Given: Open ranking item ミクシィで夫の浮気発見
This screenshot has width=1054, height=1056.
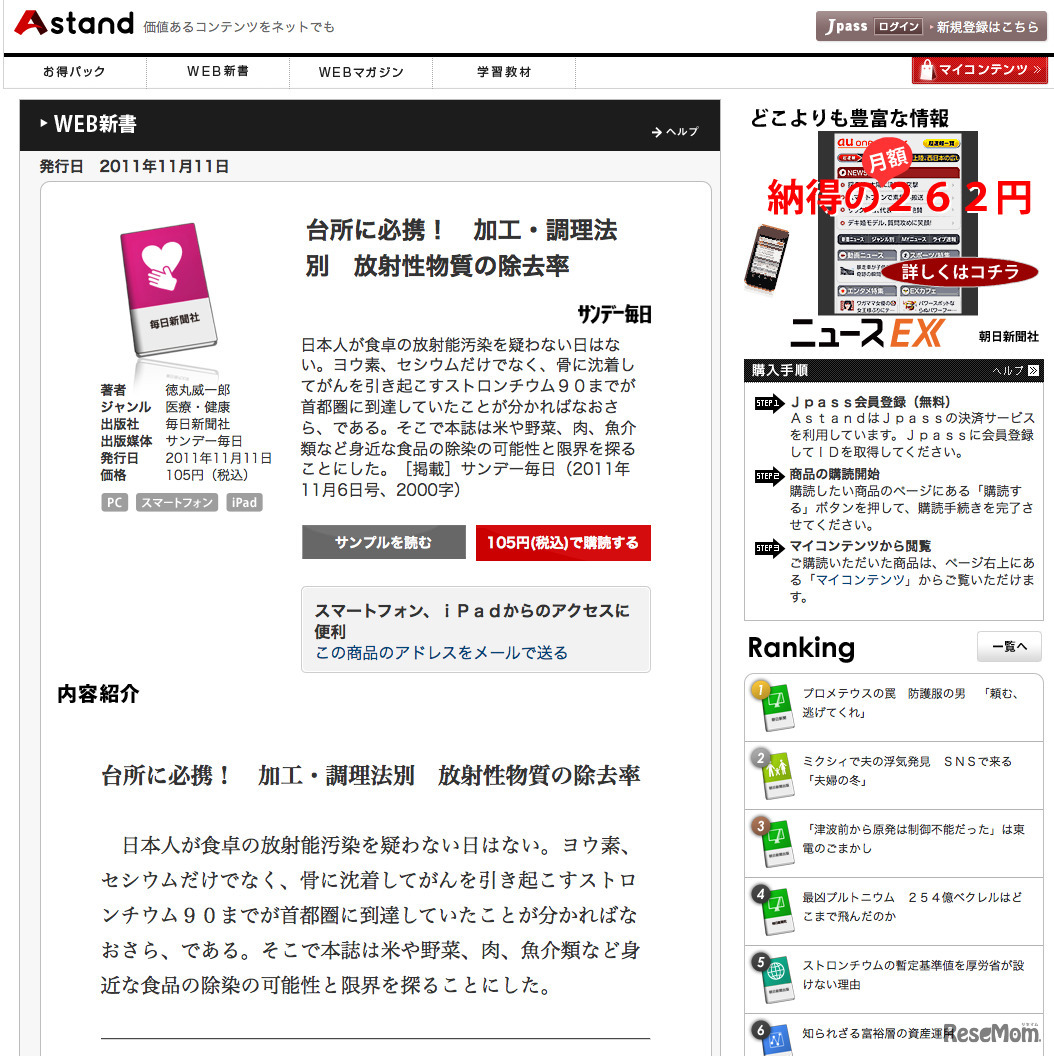Looking at the screenshot, I should (907, 770).
